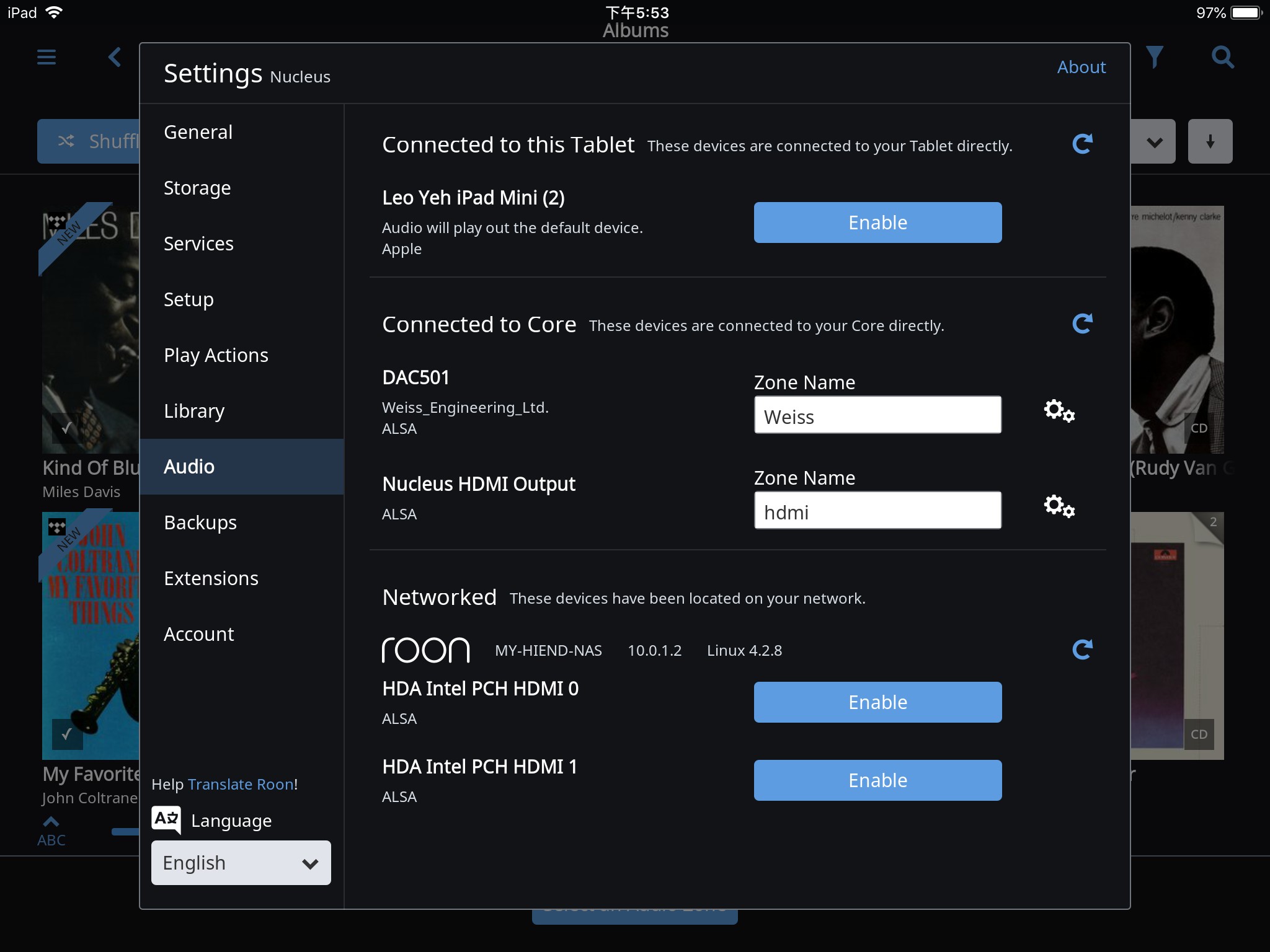The image size is (1270, 952).
Task: Open the About link in Settings header
Action: 1081,67
